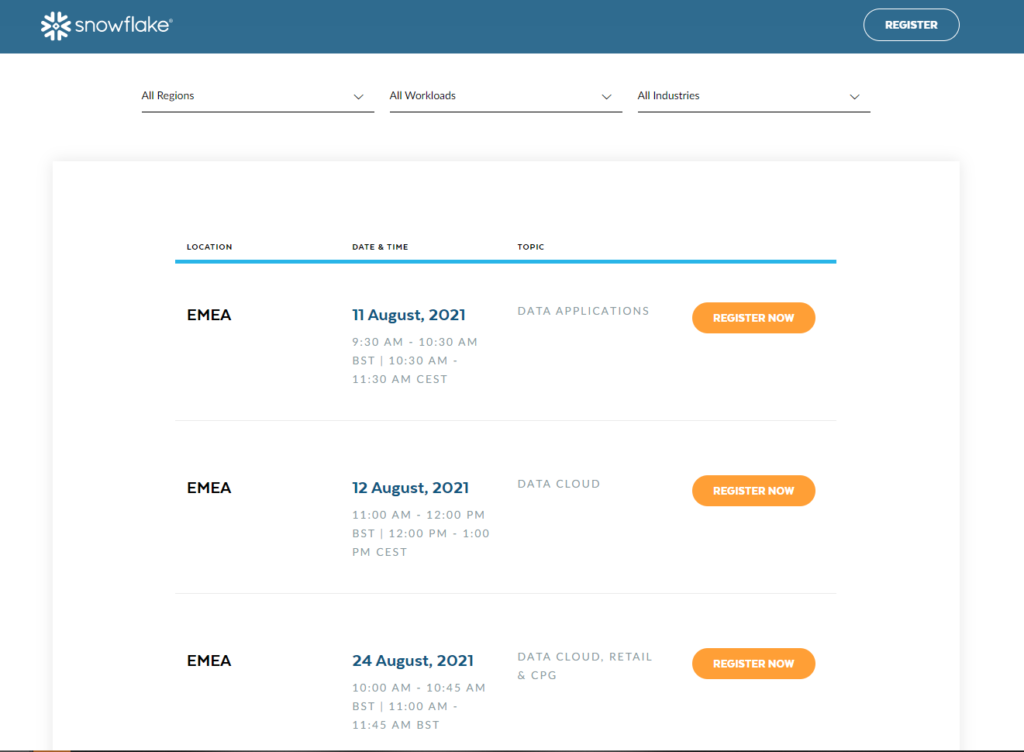1024x752 pixels.
Task: Click the All Regions chevron arrow
Action: click(359, 97)
